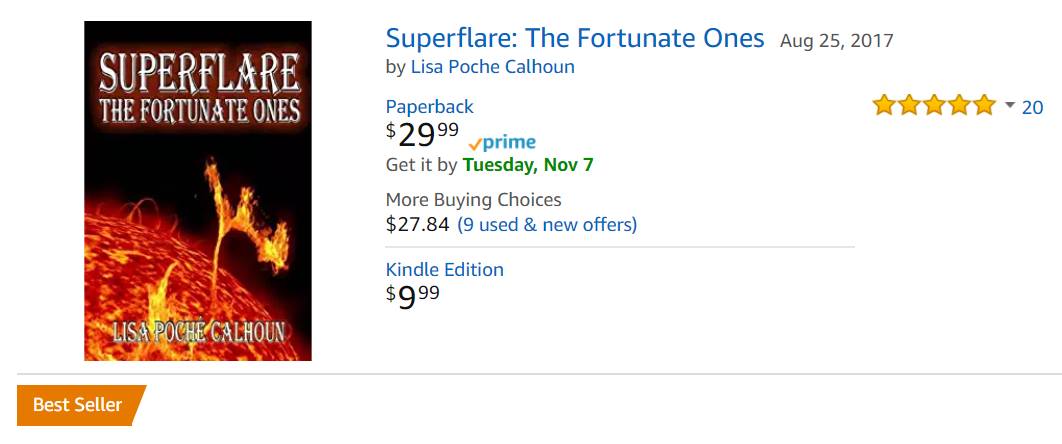Click the Aug 25, 2017 publication date
Screen dimensions: 1062x444
pos(836,41)
